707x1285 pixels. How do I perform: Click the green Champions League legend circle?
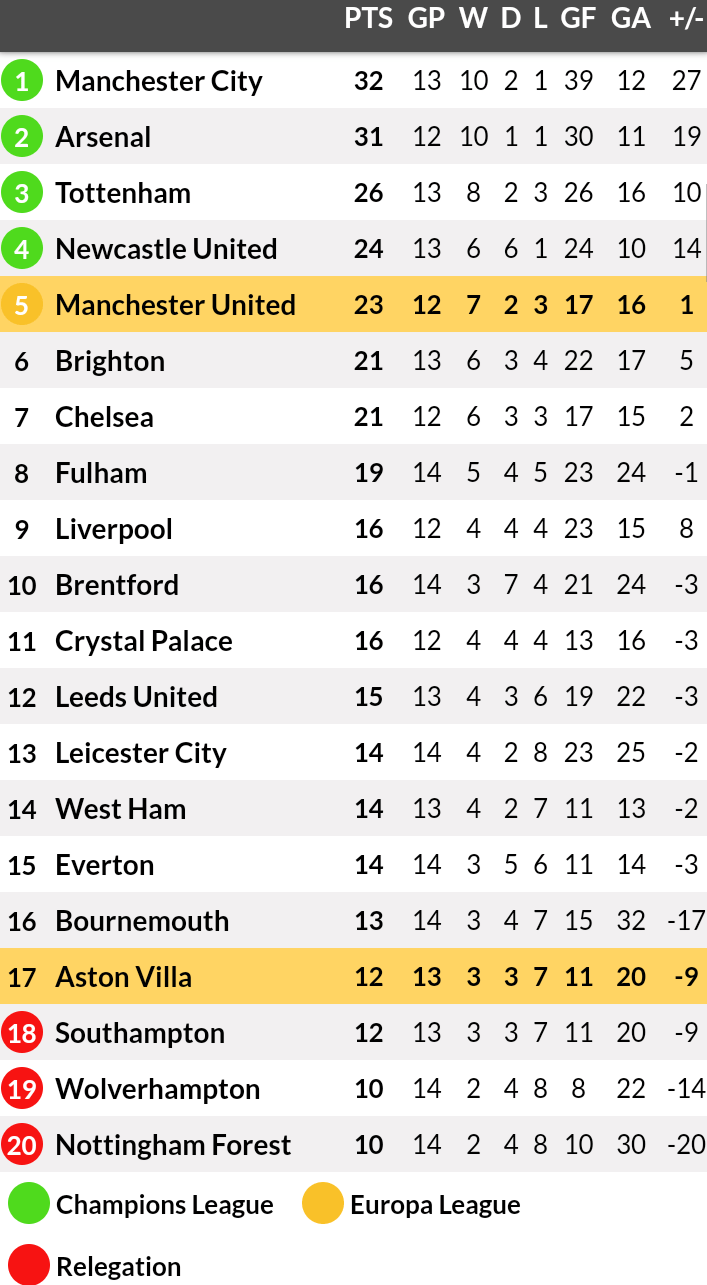pos(29,1204)
